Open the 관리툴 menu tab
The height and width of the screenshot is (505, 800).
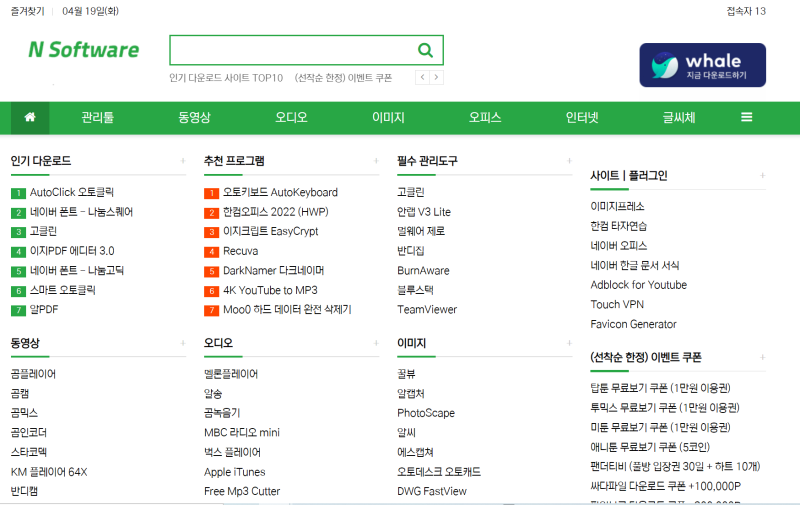97,117
